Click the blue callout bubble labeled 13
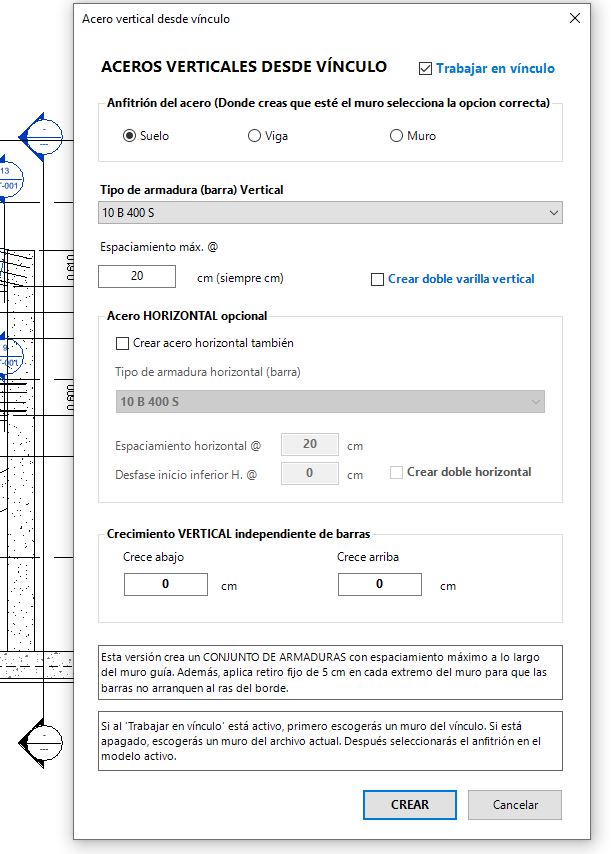The image size is (611, 854). [x=11, y=179]
